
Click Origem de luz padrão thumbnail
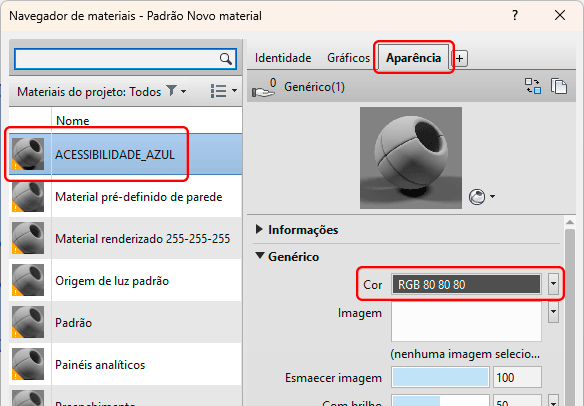(28, 280)
